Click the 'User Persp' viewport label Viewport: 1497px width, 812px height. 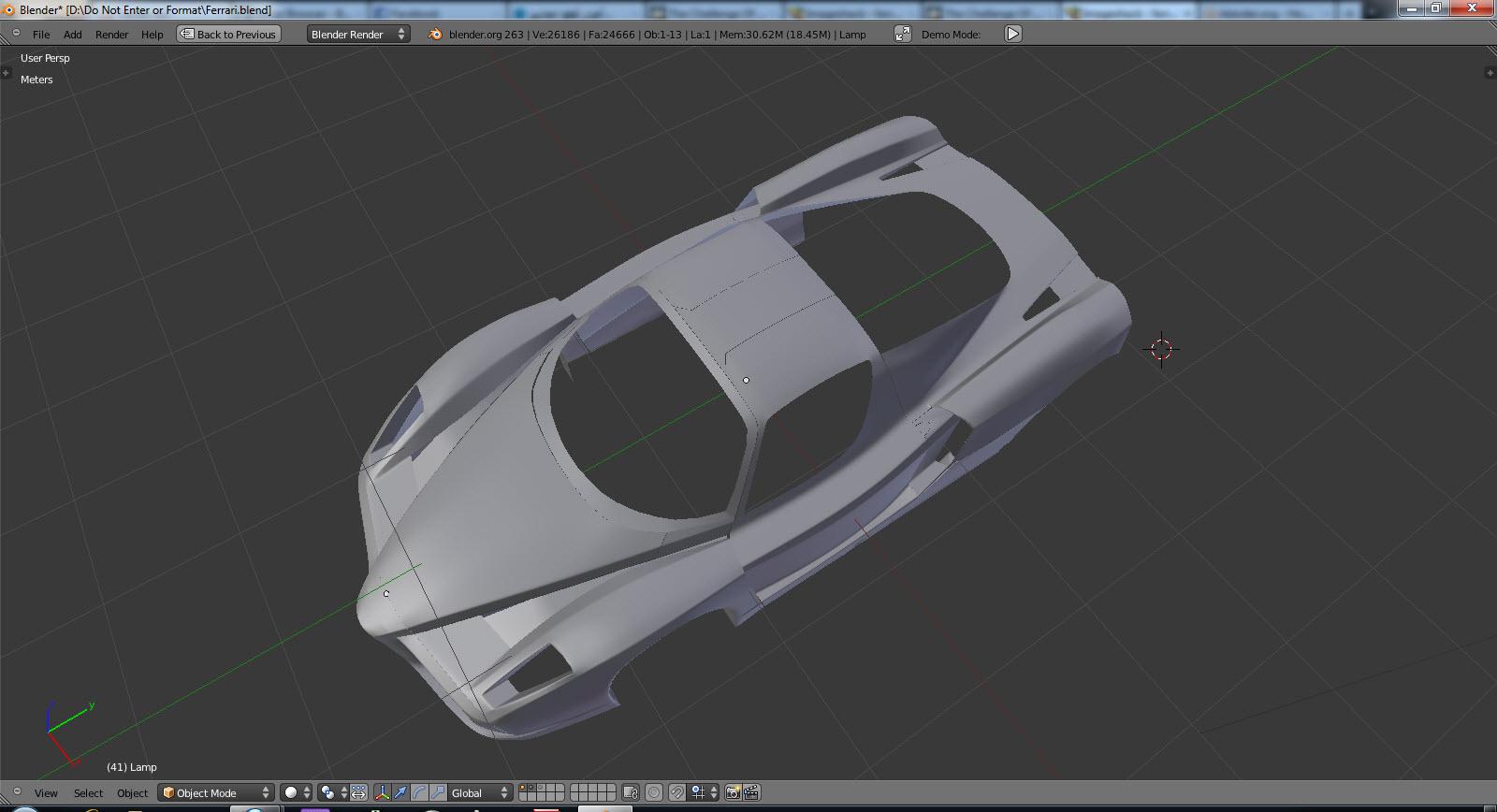pyautogui.click(x=45, y=58)
